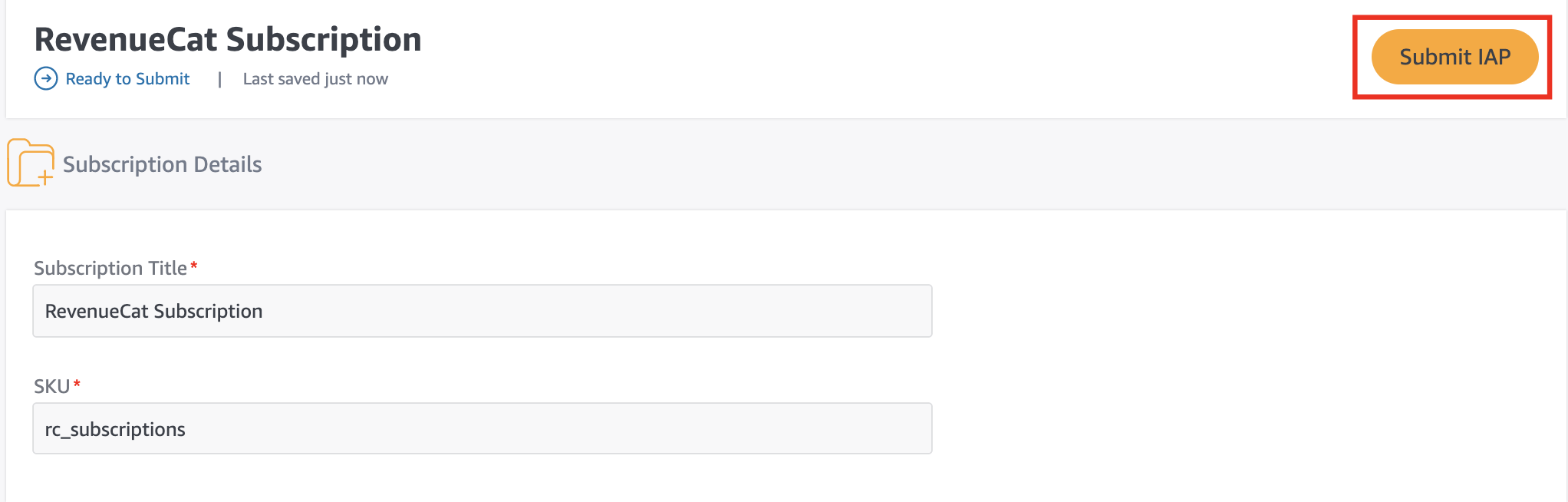Click the orange folder icon beside Subscription Details
The image size is (1568, 502).
pos(29,162)
